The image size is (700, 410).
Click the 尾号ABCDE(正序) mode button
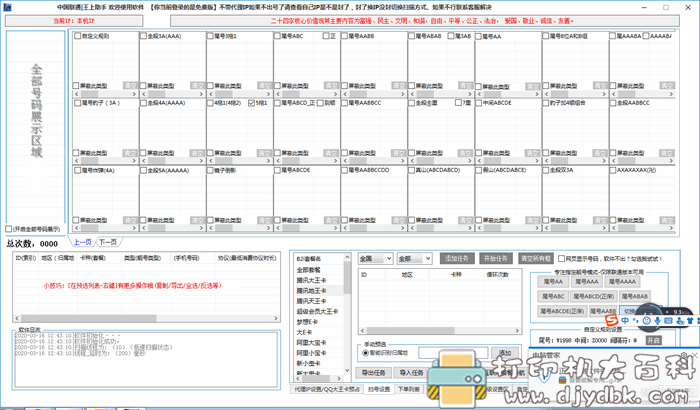(x=562, y=311)
